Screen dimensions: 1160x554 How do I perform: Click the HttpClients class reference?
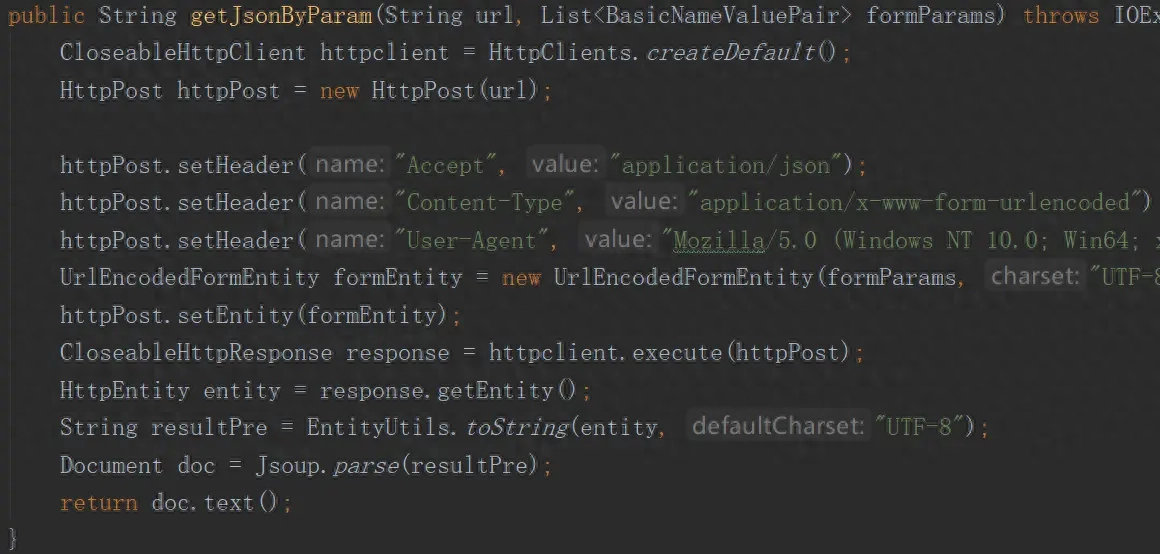tap(560, 53)
